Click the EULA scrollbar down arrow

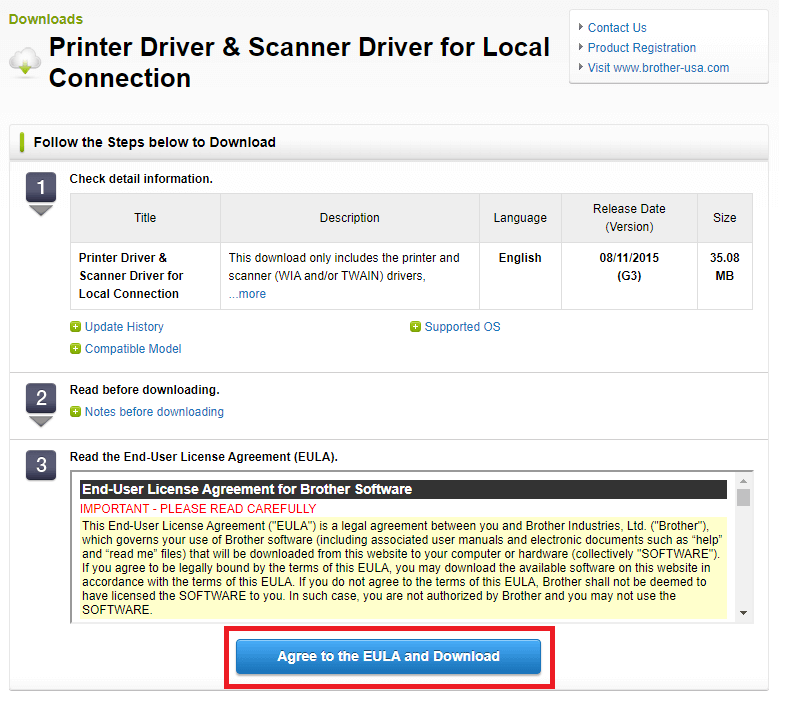pos(743,612)
